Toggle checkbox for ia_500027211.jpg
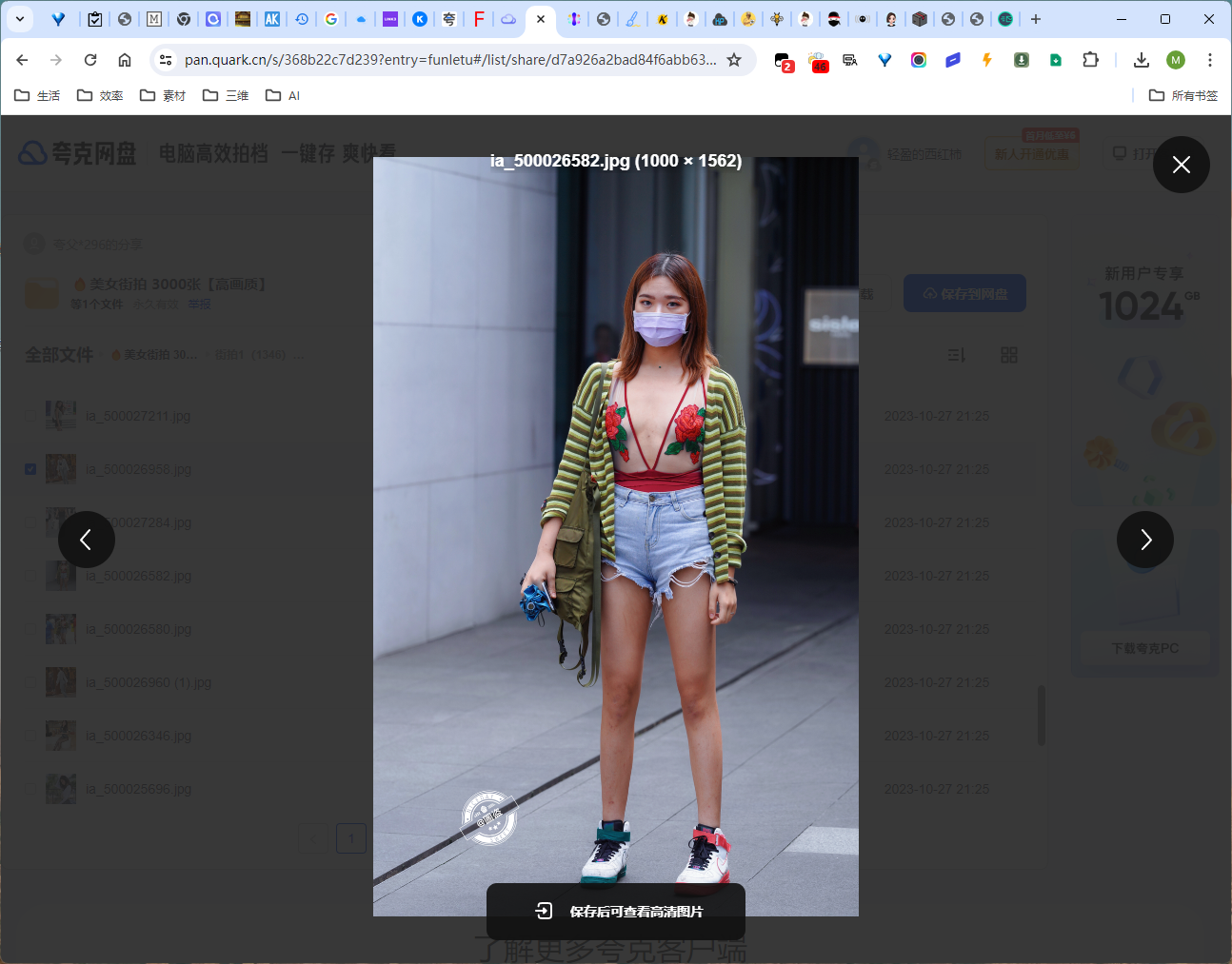The width and height of the screenshot is (1232, 964). pos(30,416)
